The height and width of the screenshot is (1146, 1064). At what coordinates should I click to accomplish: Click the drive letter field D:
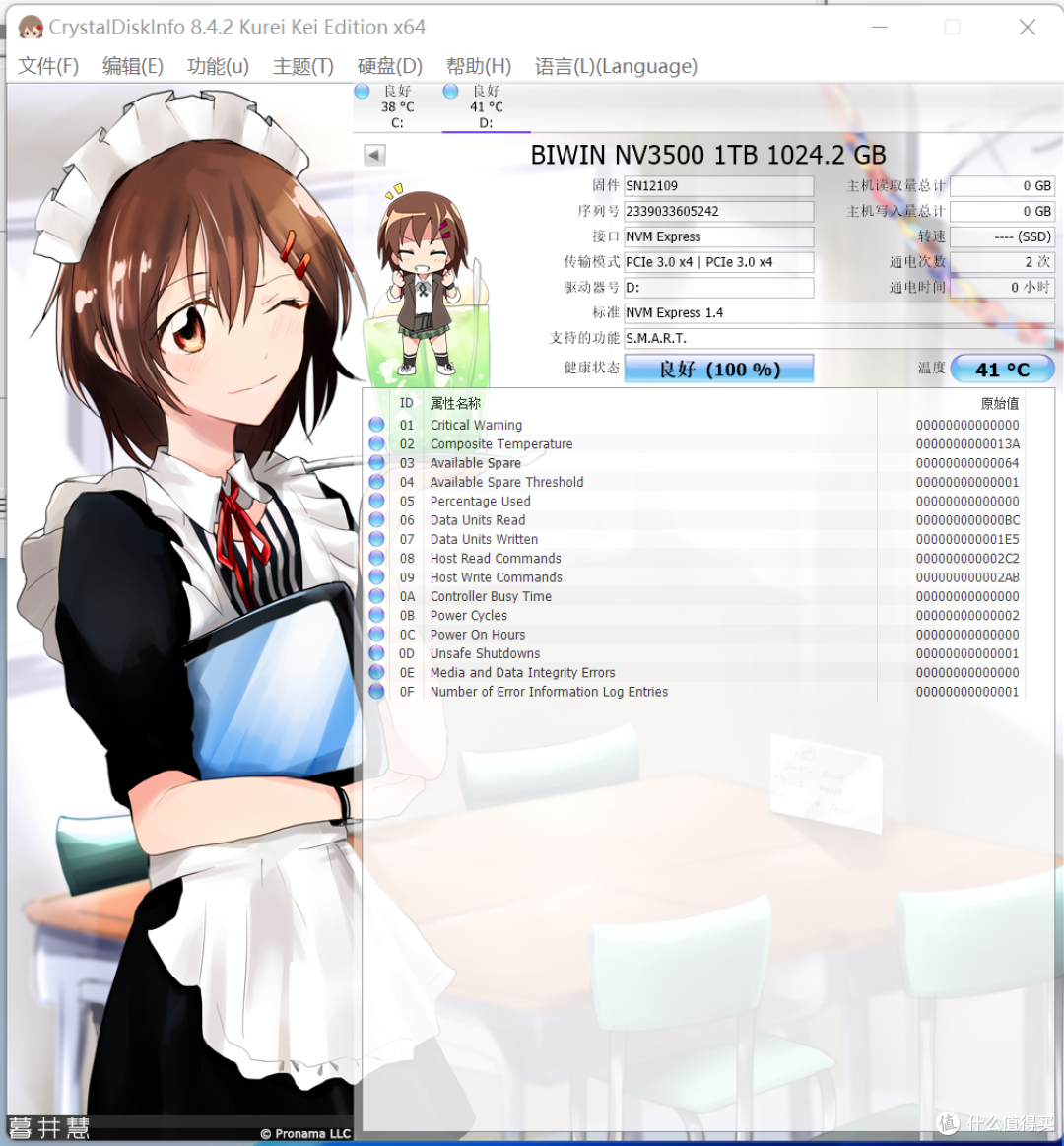718,287
